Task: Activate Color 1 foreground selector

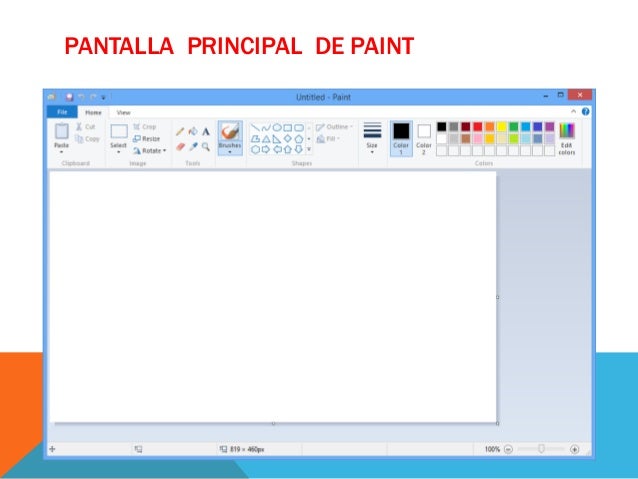Action: (401, 138)
